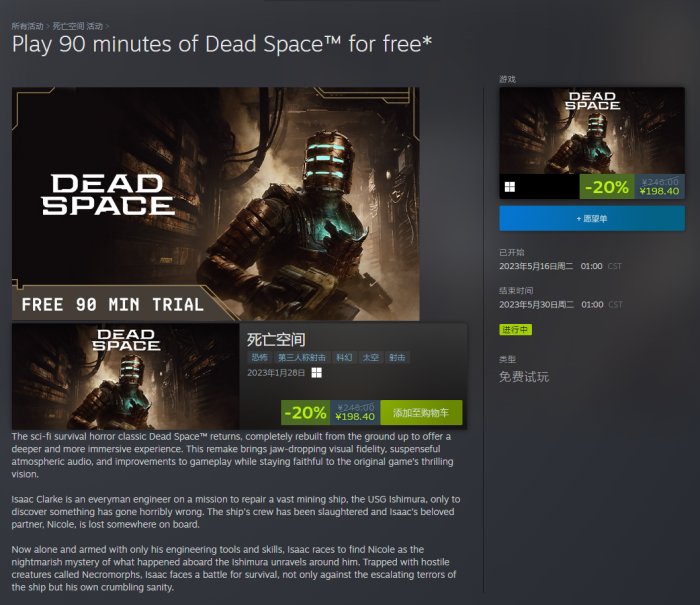Select the 第三人称射击 tag

pos(302,357)
